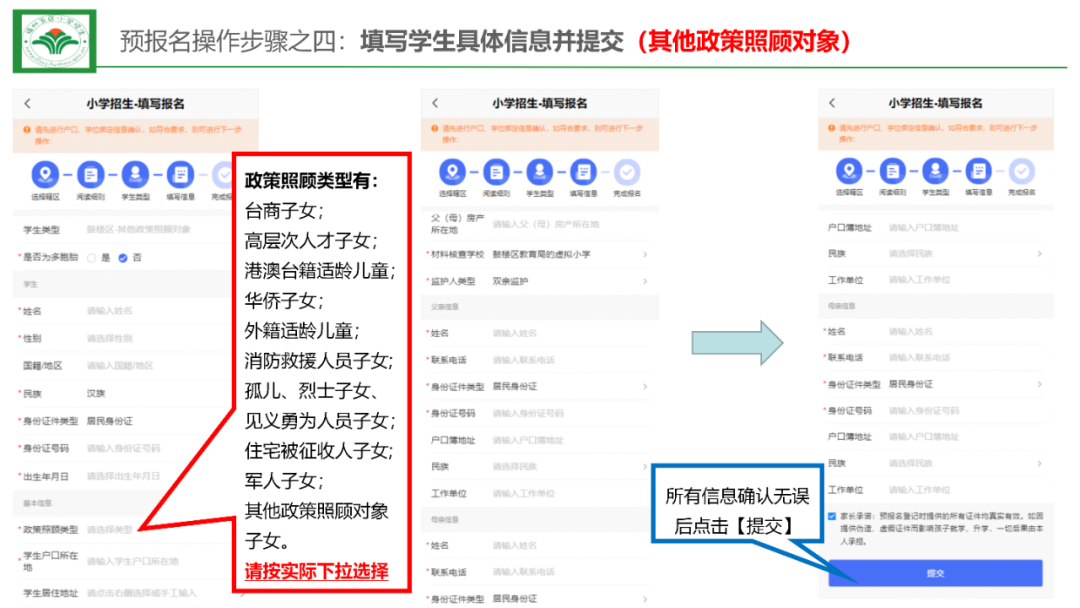The height and width of the screenshot is (608, 1080).
Task: Expand 监护人类型 selector in middle panel
Action: pyautogui.click(x=565, y=281)
